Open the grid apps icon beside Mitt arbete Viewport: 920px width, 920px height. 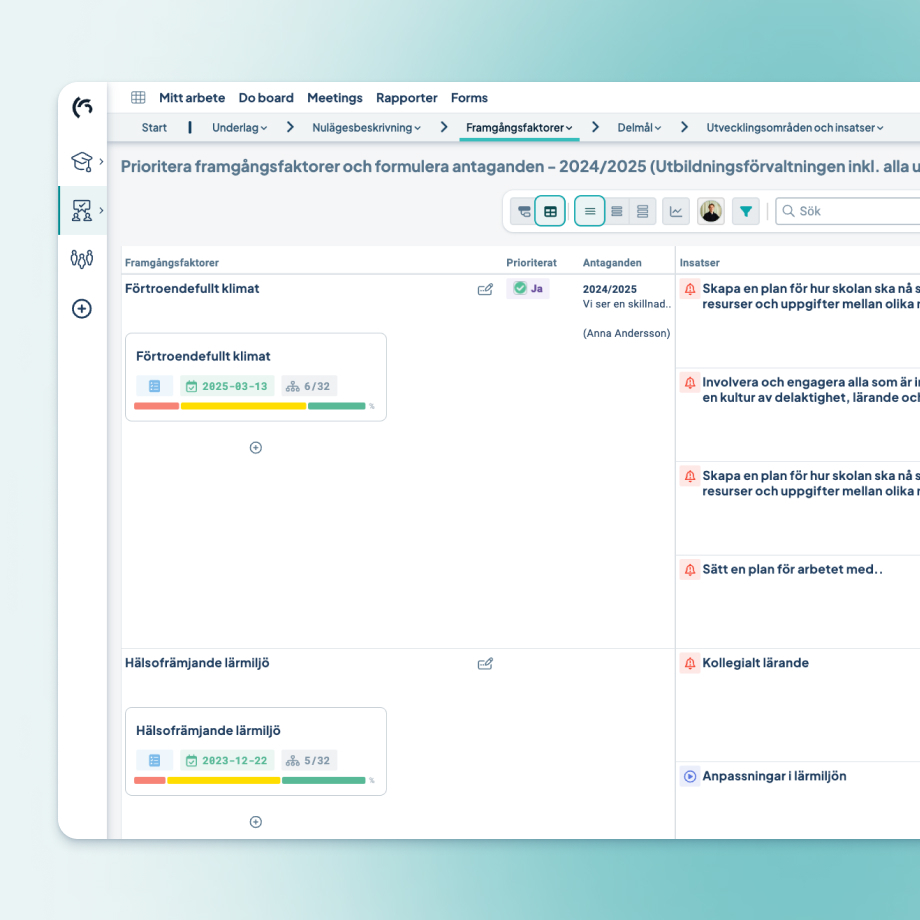coord(138,98)
